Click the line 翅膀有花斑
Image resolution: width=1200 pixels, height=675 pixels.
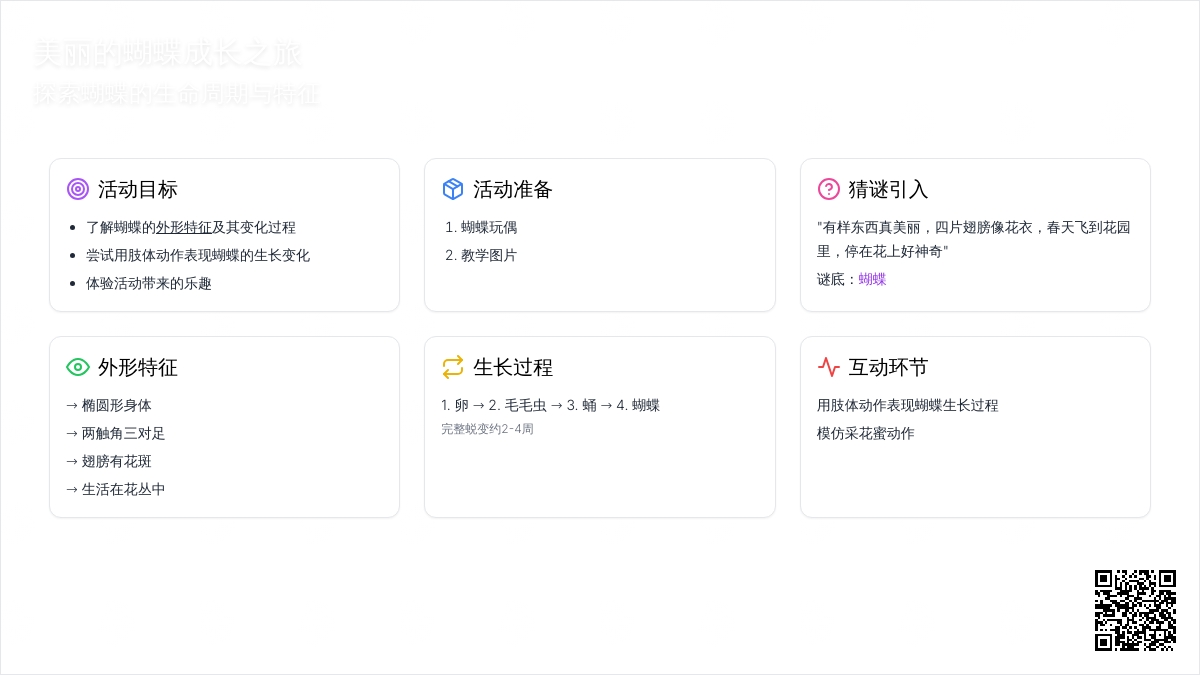point(109,461)
